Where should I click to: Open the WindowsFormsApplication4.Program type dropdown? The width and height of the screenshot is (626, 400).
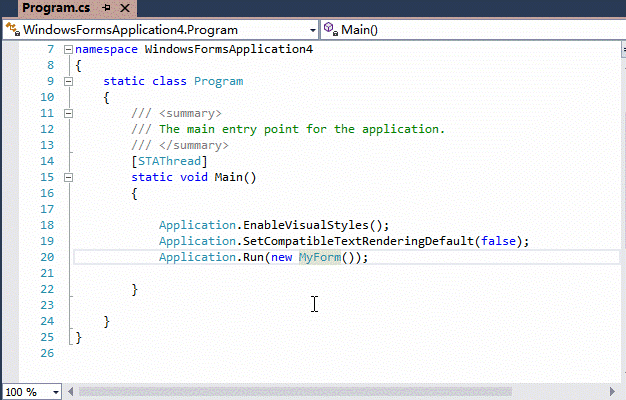[x=313, y=30]
